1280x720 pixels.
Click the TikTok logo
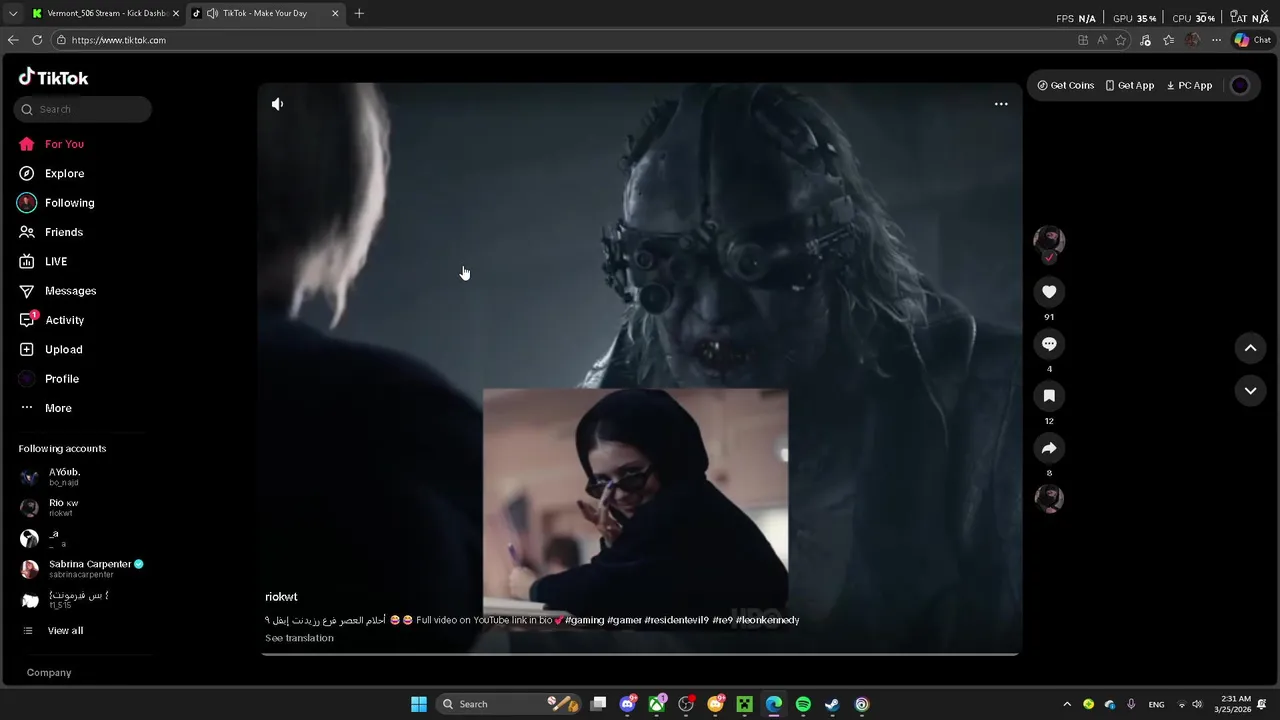[x=54, y=77]
